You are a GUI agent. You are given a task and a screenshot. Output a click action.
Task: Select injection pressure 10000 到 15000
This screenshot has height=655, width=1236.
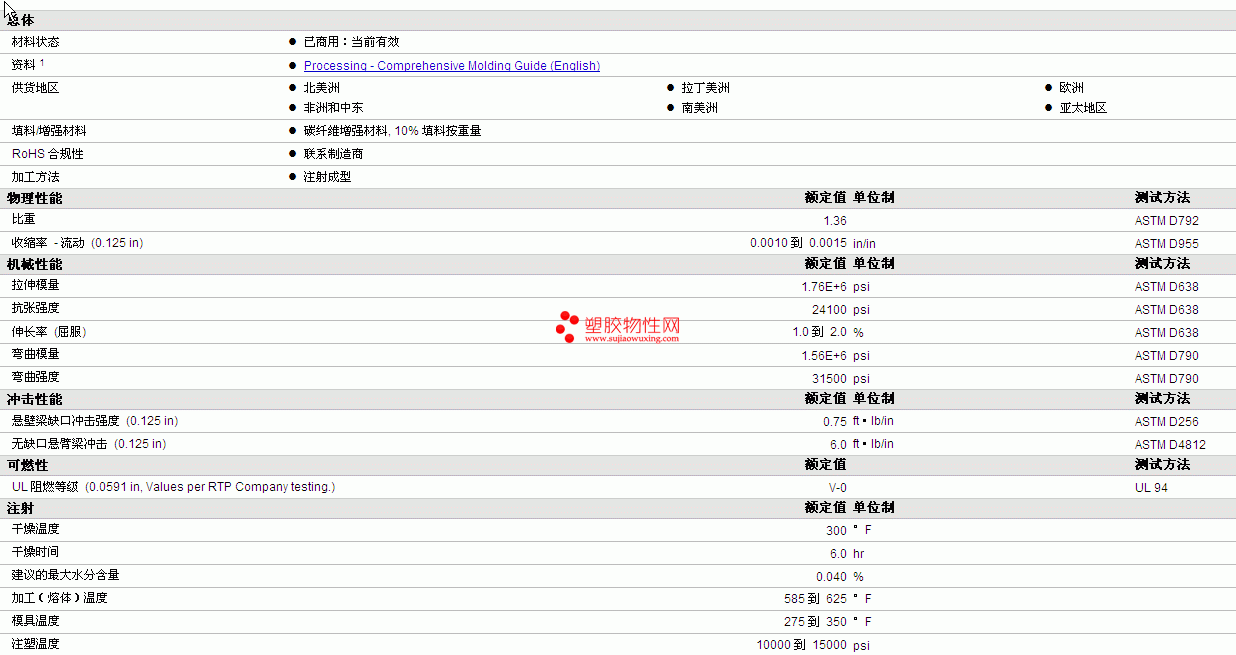(x=802, y=645)
